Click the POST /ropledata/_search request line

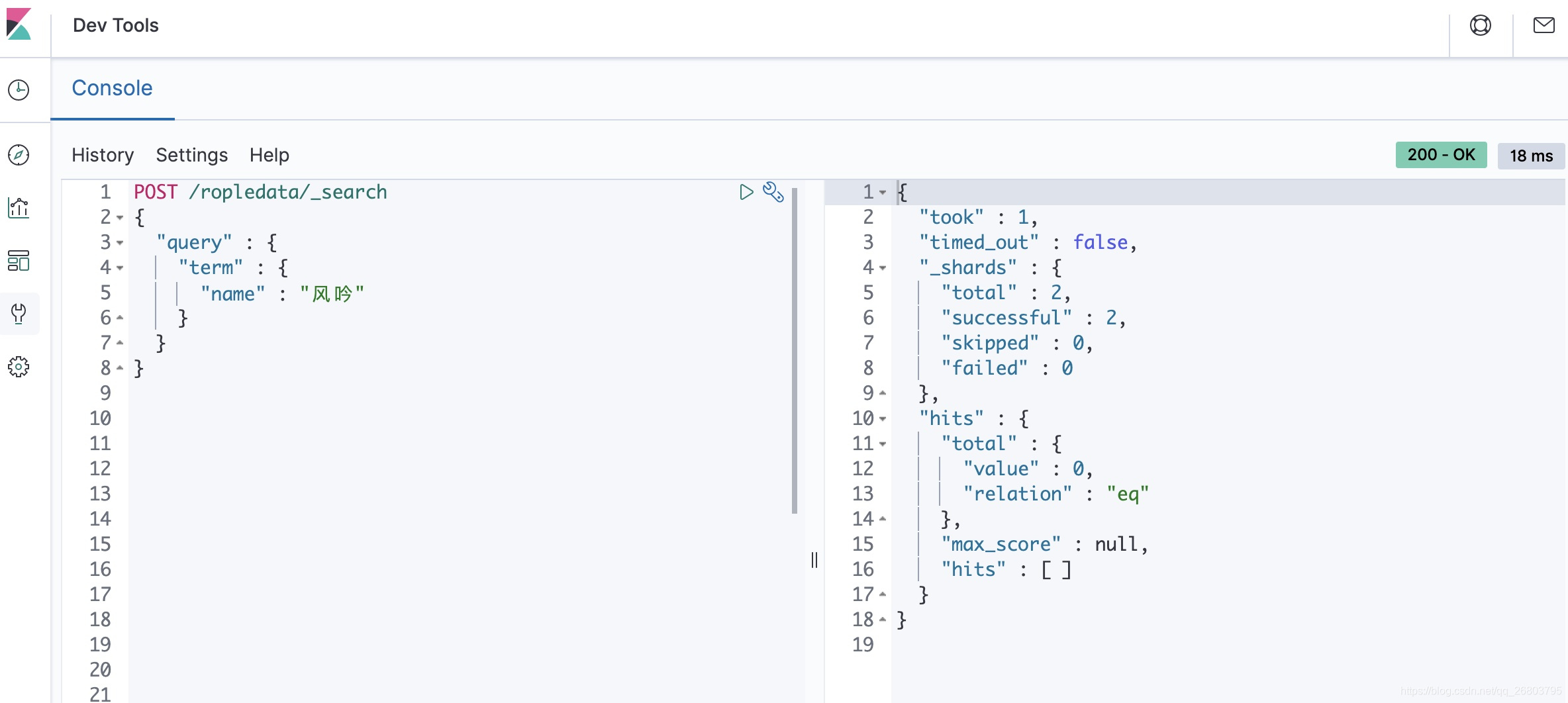[x=261, y=192]
